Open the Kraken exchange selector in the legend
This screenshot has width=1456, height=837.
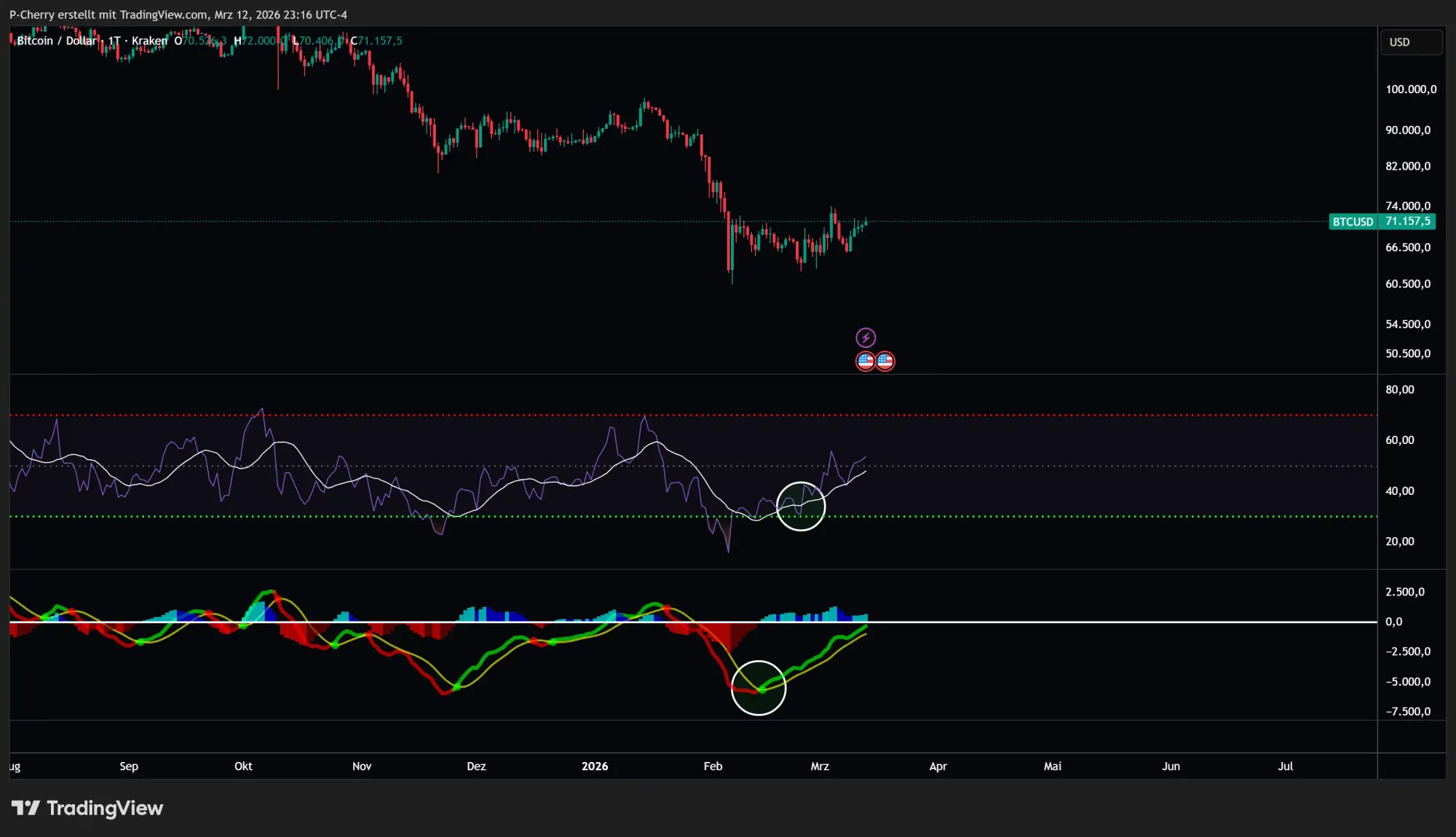[149, 41]
